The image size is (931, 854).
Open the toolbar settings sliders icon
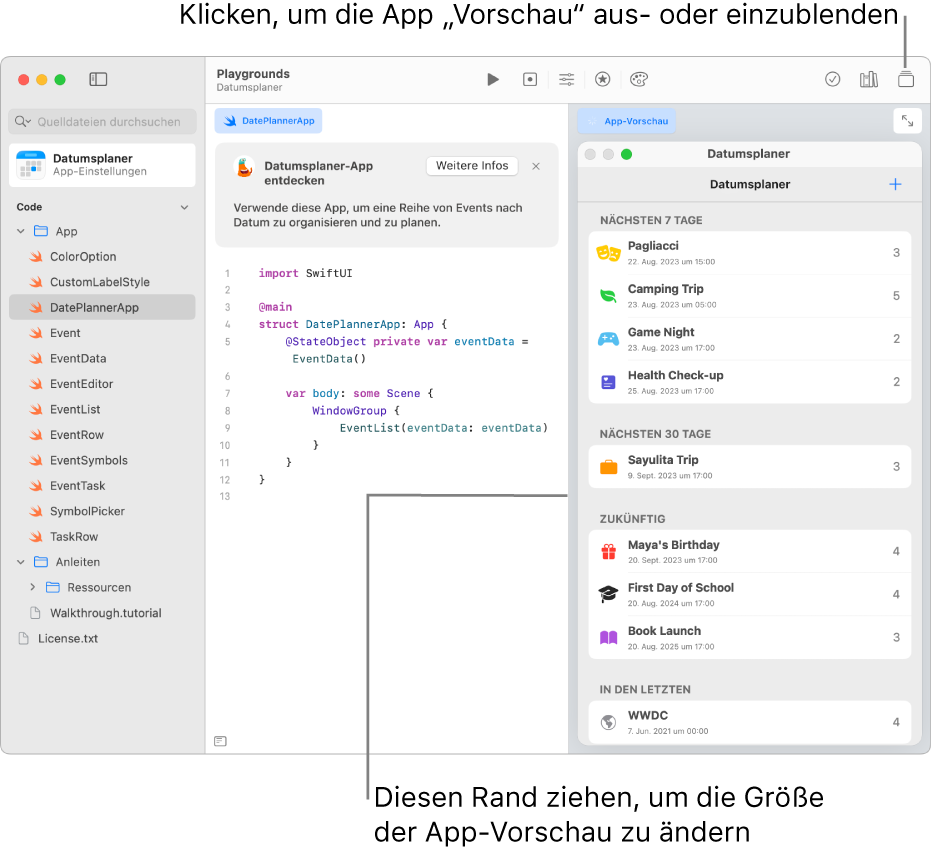pyautogui.click(x=566, y=79)
